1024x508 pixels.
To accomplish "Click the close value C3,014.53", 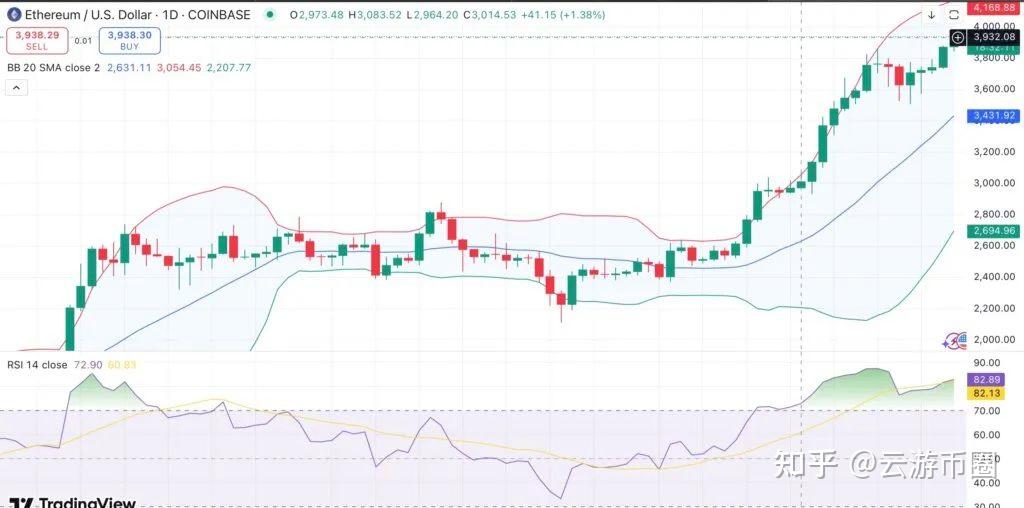I will pyautogui.click(x=488, y=14).
